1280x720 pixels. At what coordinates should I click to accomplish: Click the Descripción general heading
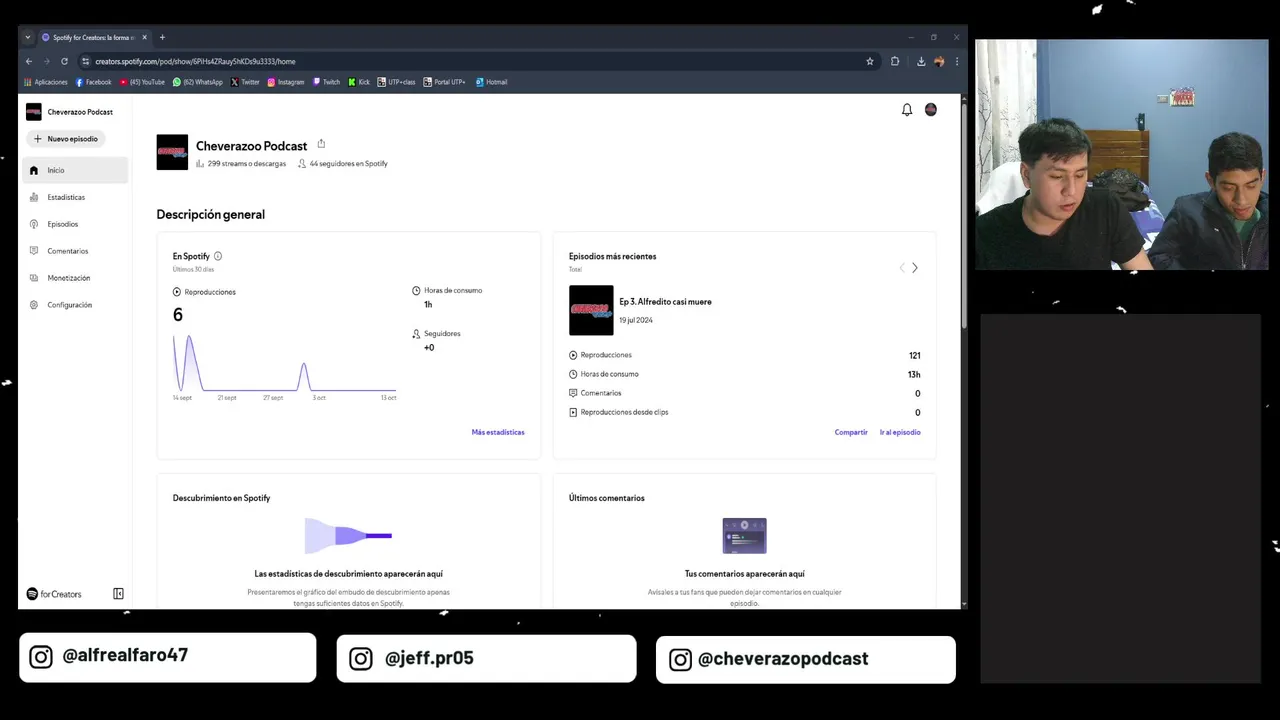210,214
